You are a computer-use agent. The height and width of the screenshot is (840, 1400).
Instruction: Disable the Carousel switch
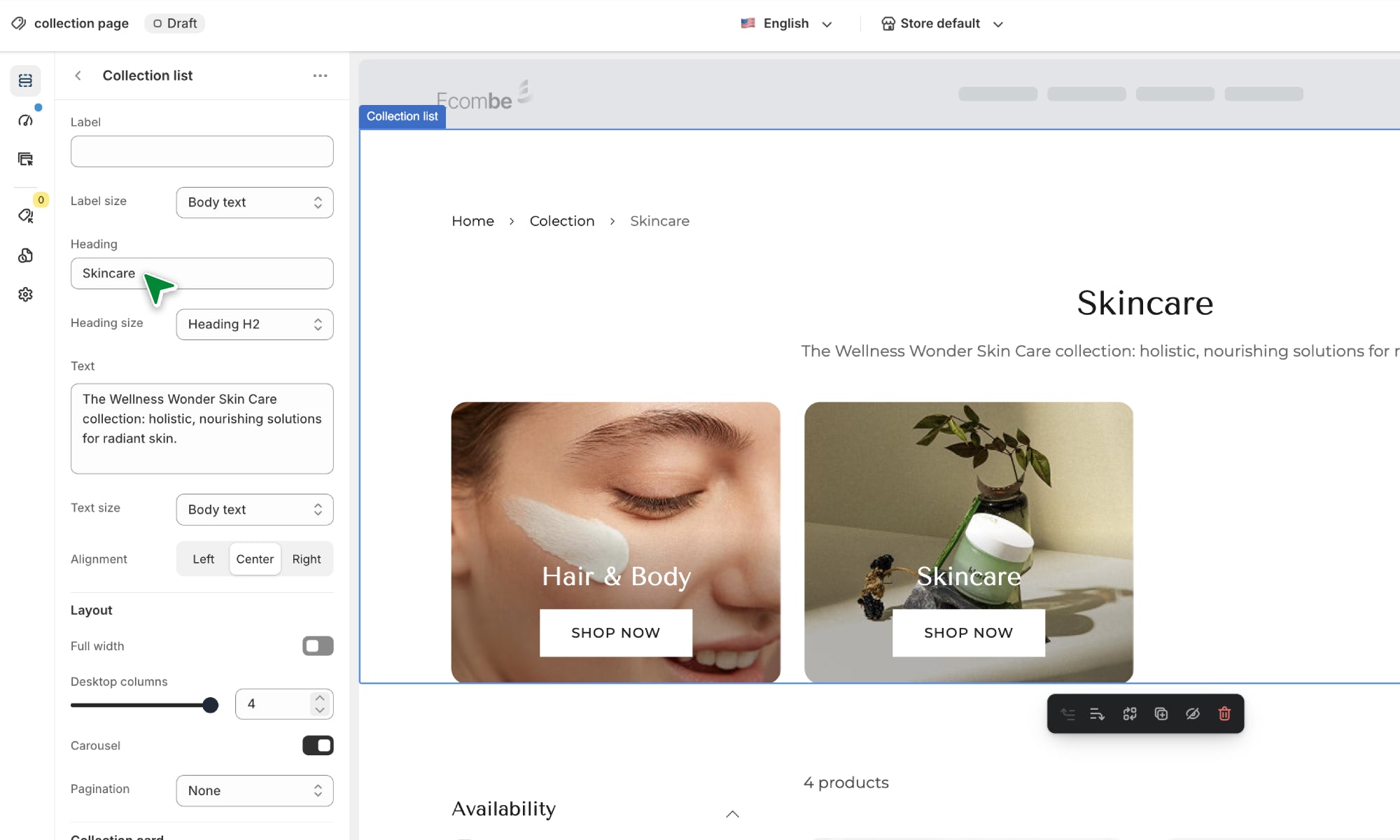318,745
